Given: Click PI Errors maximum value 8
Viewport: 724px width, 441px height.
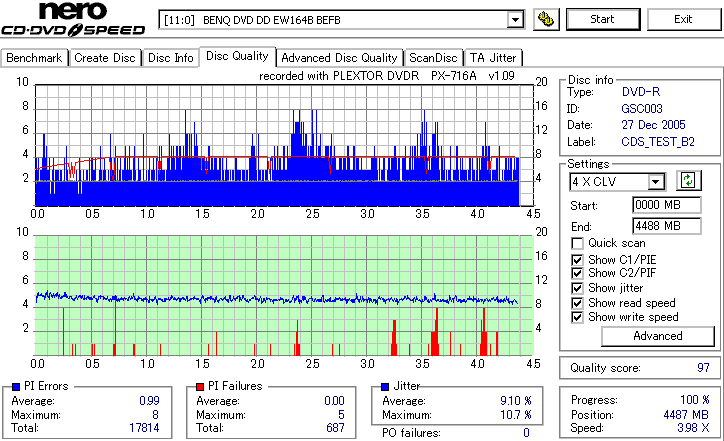Looking at the screenshot, I should (x=156, y=415).
